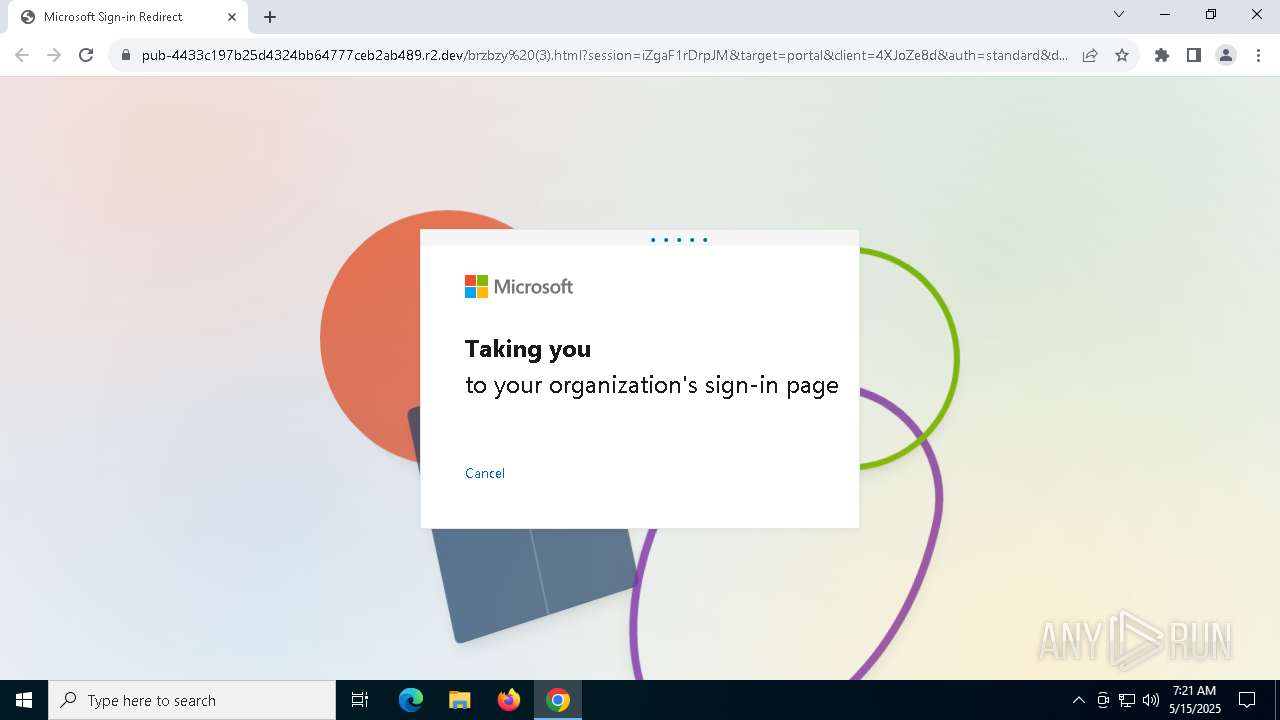Screen dimensions: 1280x720
Task: Bookmark this tab with the star icon
Action: pyautogui.click(x=1122, y=55)
